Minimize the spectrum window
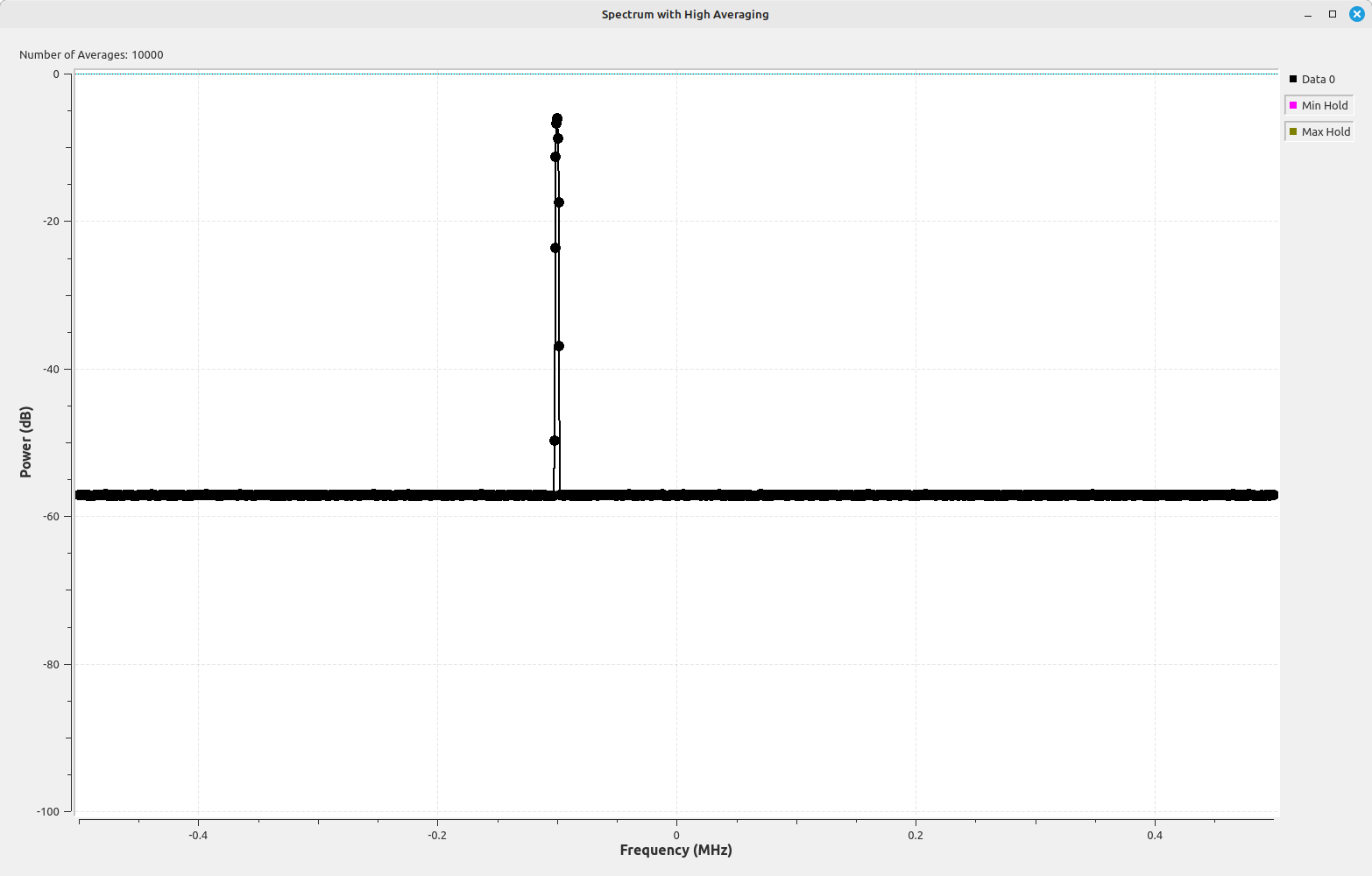This screenshot has height=876, width=1372. 1308,14
